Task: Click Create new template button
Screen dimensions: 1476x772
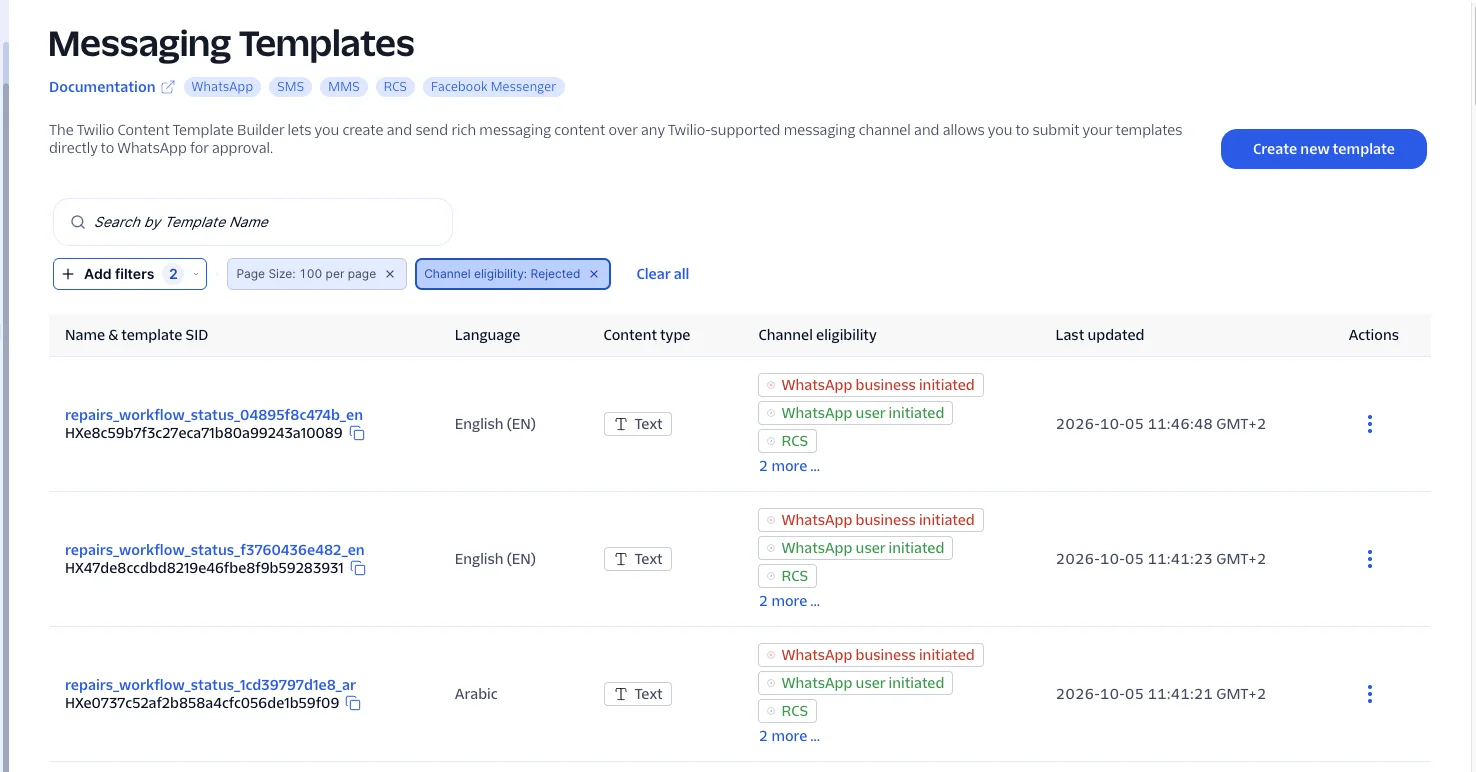Action: [1323, 149]
